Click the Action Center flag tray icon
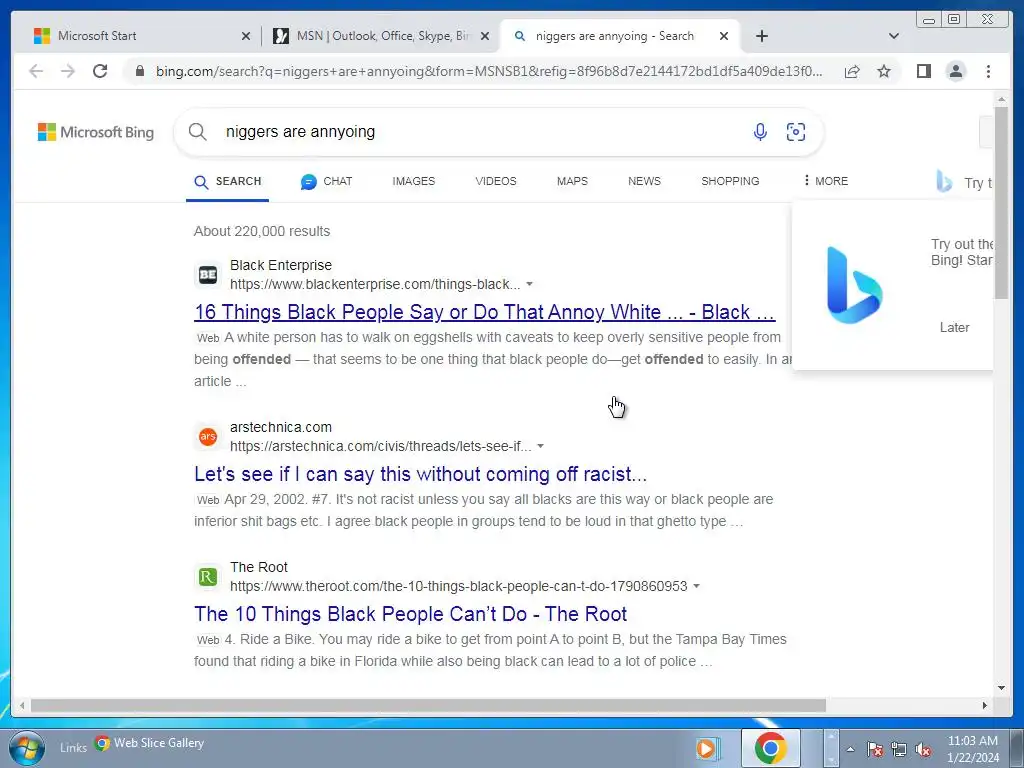This screenshot has height=768, width=1024. point(874,749)
